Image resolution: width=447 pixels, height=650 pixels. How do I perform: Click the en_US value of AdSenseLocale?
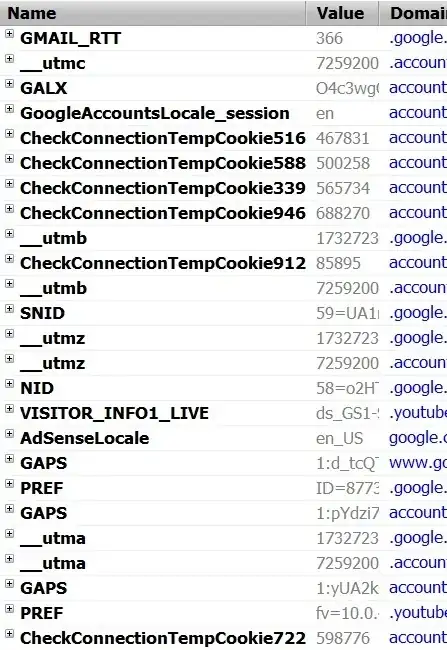340,439
